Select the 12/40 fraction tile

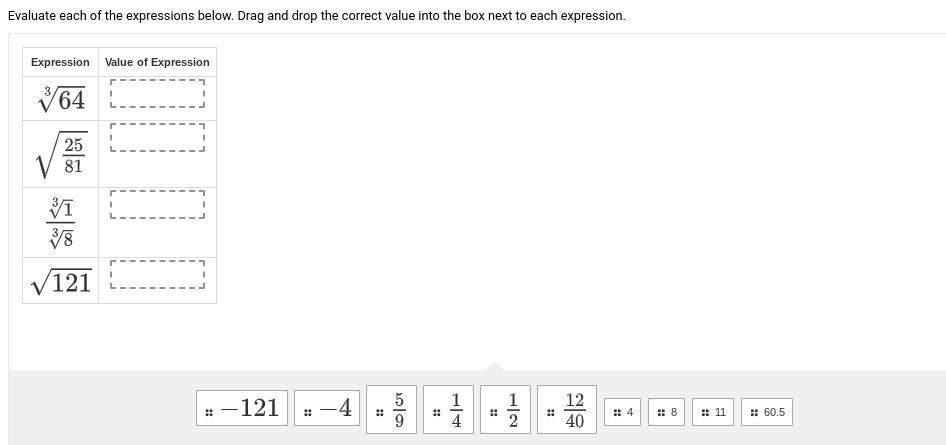click(567, 409)
